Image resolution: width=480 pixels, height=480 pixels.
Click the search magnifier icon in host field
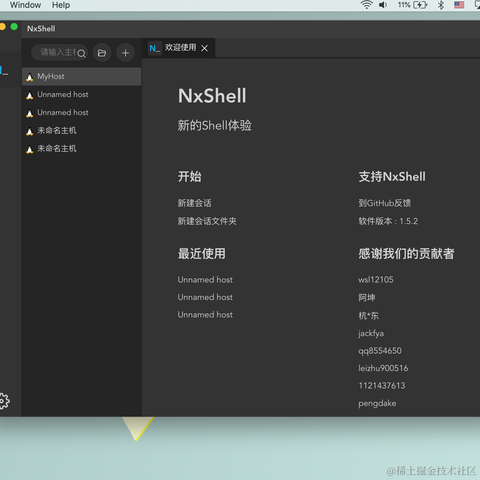81,53
